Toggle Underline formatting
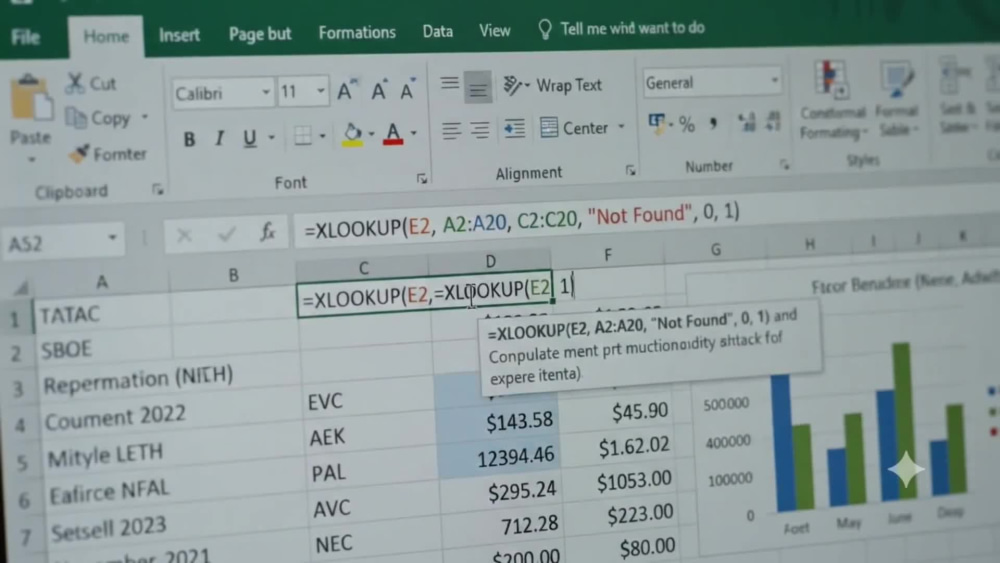The height and width of the screenshot is (563, 1000). point(249,138)
